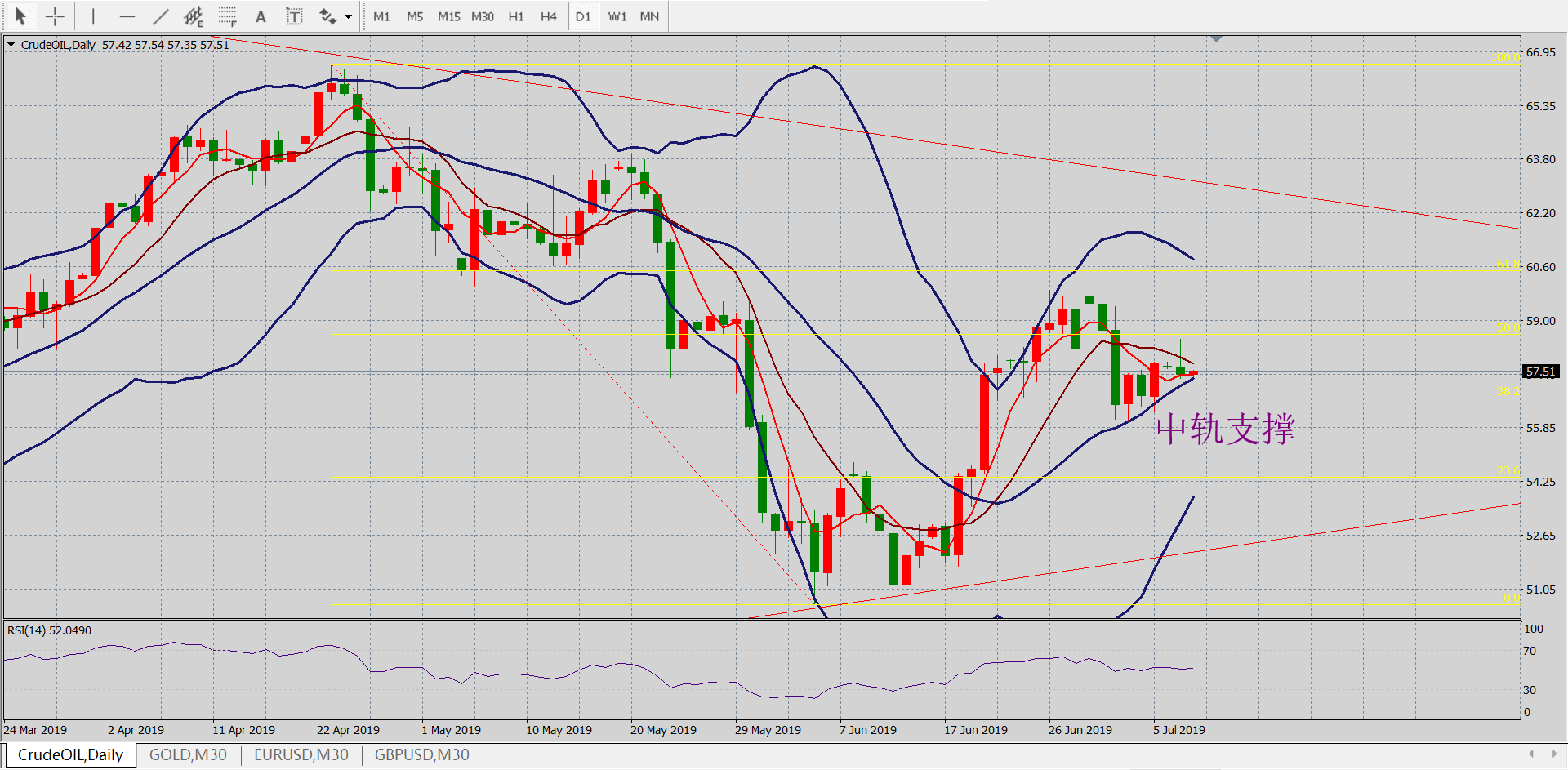This screenshot has width=1568, height=770.
Task: Click the 11 Apr 2019 date label
Action: pos(243,730)
